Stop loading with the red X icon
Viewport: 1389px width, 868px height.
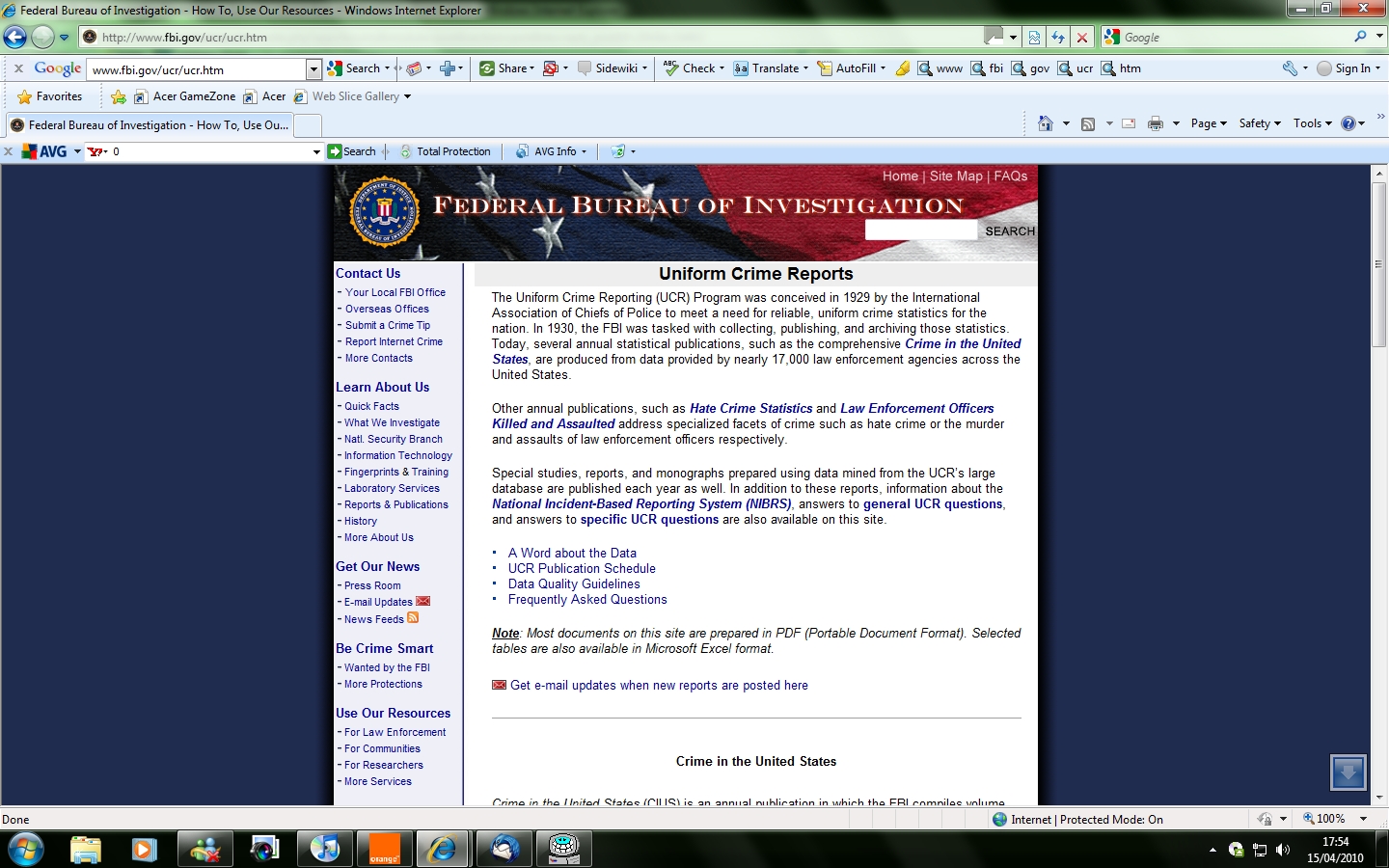click(x=1082, y=38)
